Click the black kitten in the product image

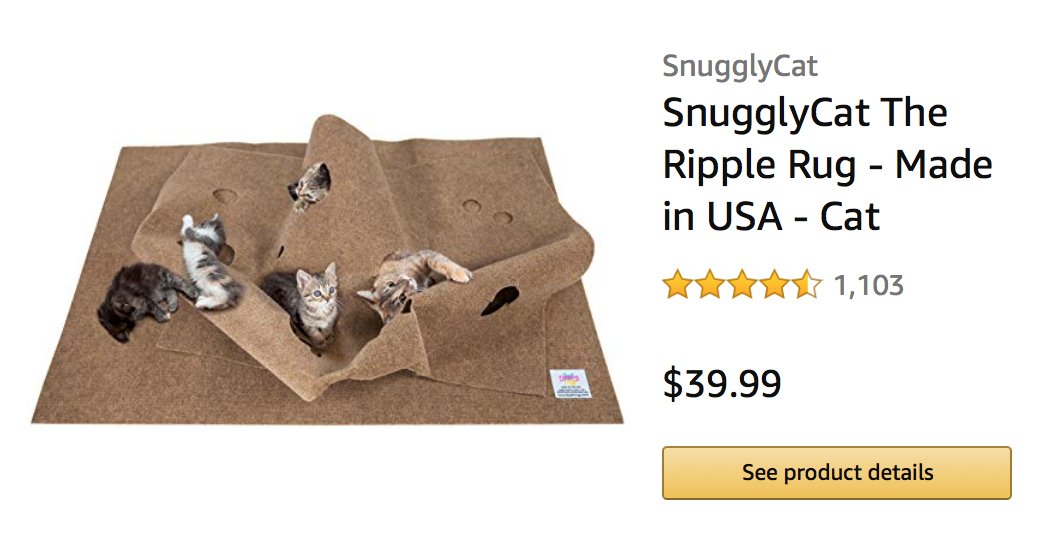click(x=139, y=300)
